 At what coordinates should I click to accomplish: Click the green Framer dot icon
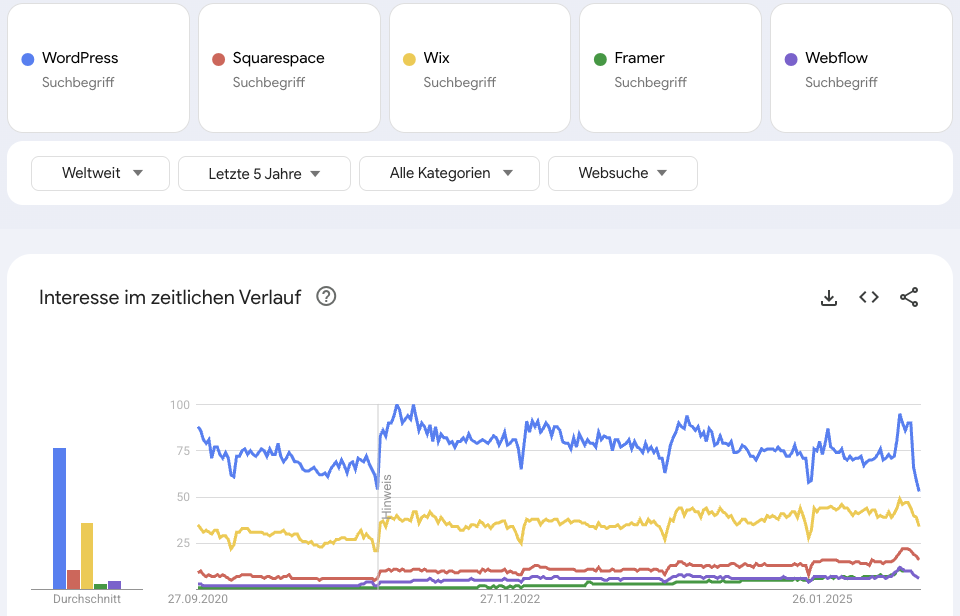tap(600, 59)
